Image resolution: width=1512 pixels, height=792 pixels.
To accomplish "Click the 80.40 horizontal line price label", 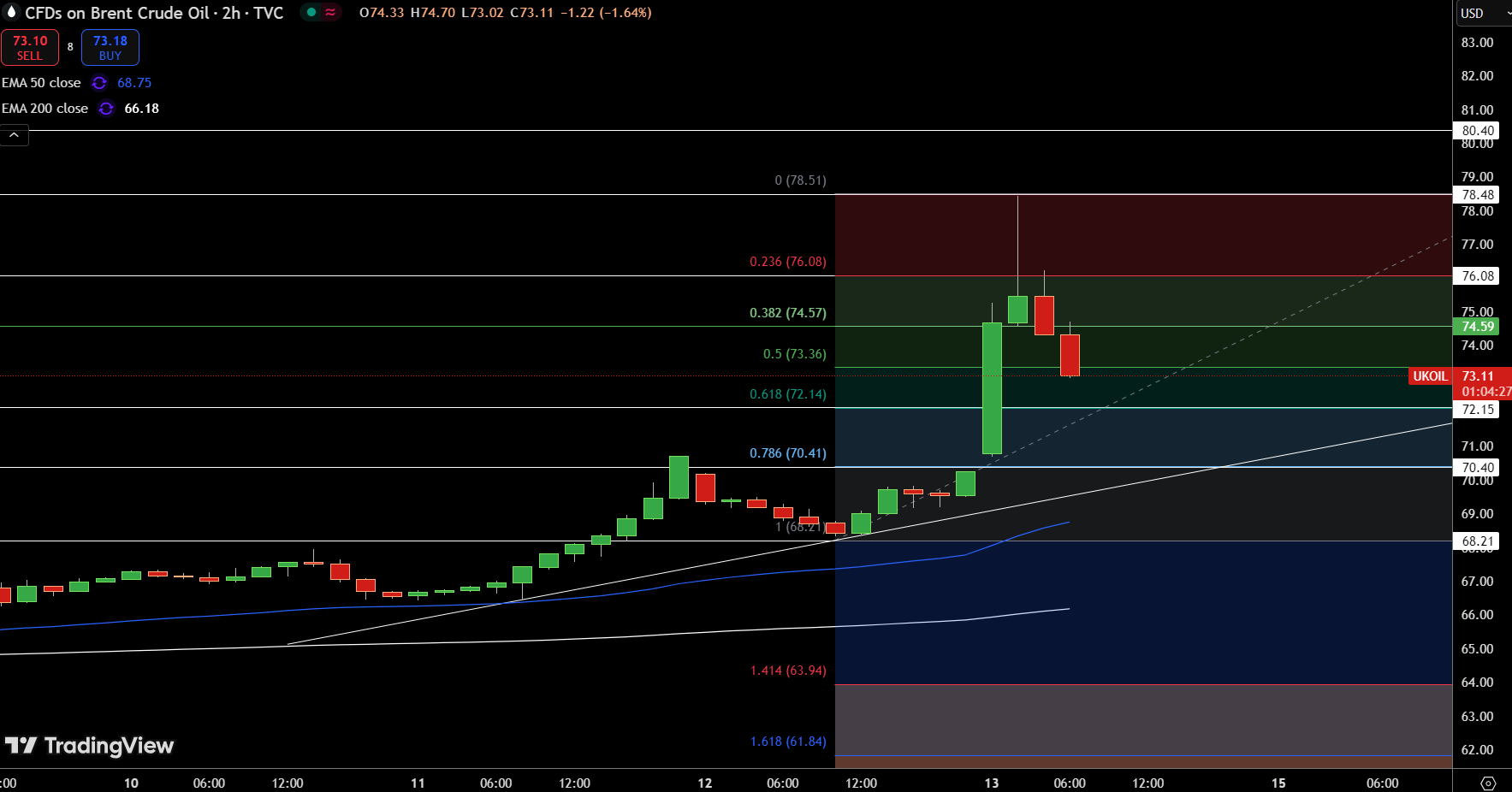I will pos(1477,131).
